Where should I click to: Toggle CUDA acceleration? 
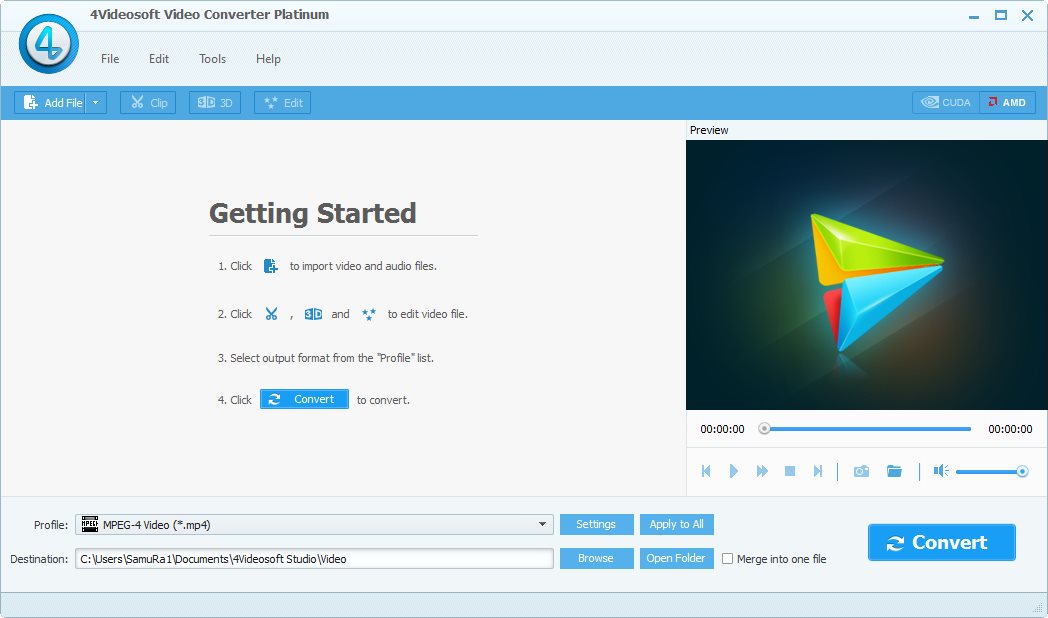click(x=946, y=102)
